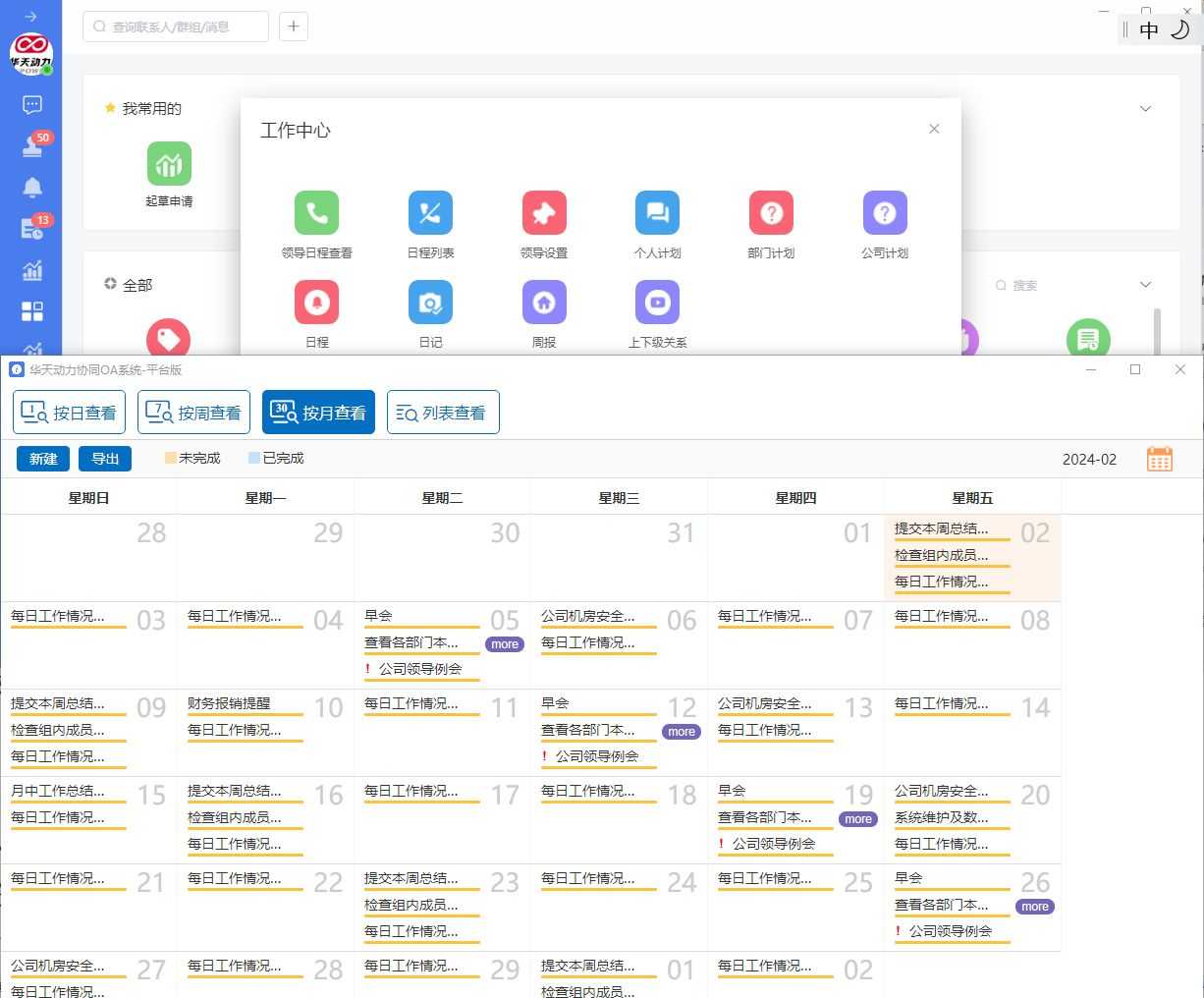Expand more events on day 05
Viewport: 1204px width, 998px height.
point(505,644)
